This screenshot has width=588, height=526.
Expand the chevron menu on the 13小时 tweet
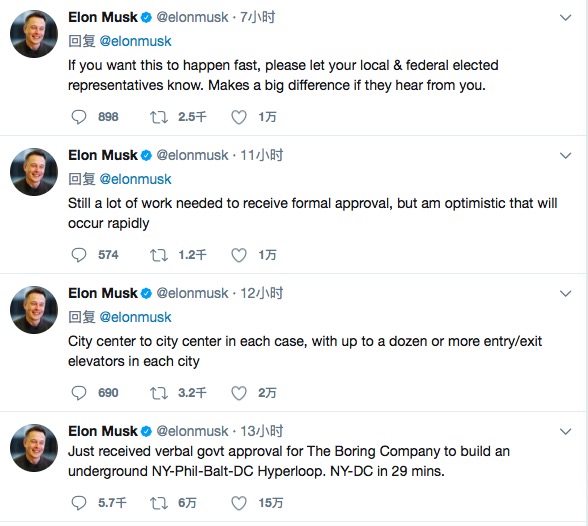click(x=565, y=432)
